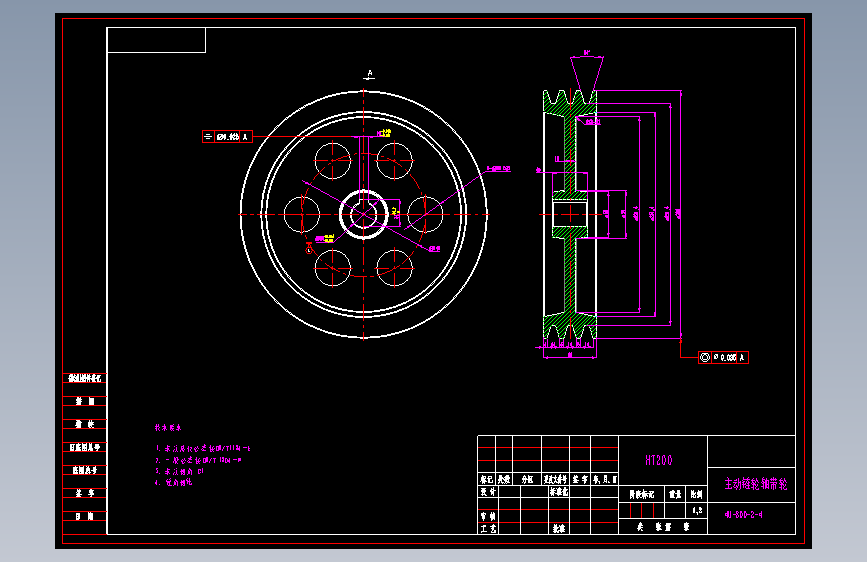The height and width of the screenshot is (562, 867).
Task: Select the 分区 header cell in title block
Action: (x=527, y=480)
